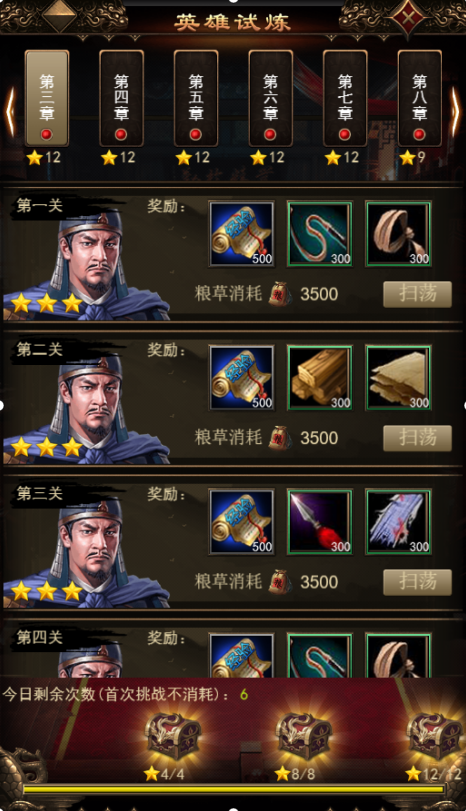The image size is (466, 811).
Task: Switch to the 第三章 chapter tab
Action: point(47,98)
